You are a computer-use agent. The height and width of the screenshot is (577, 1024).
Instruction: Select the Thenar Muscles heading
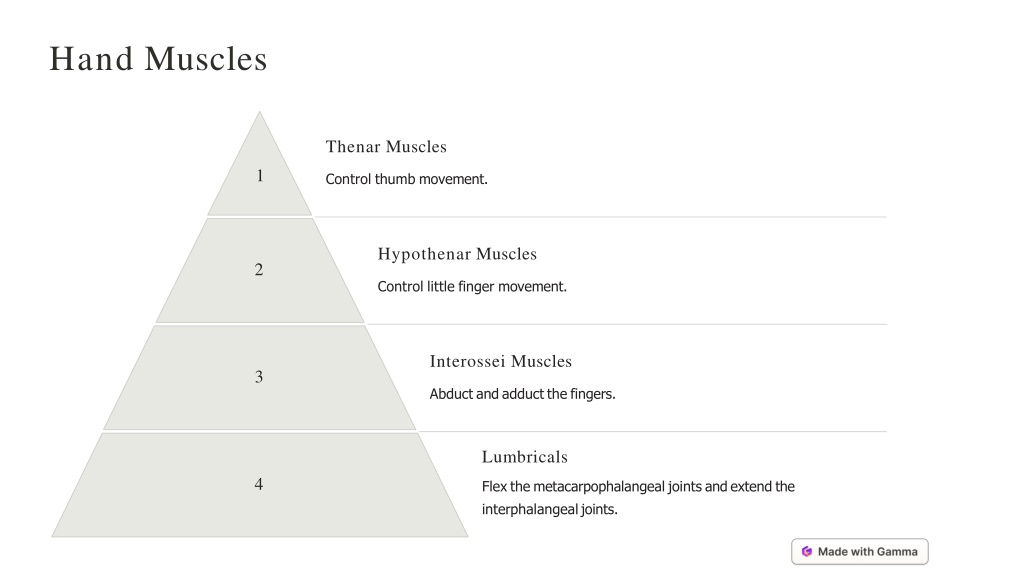pyautogui.click(x=386, y=147)
